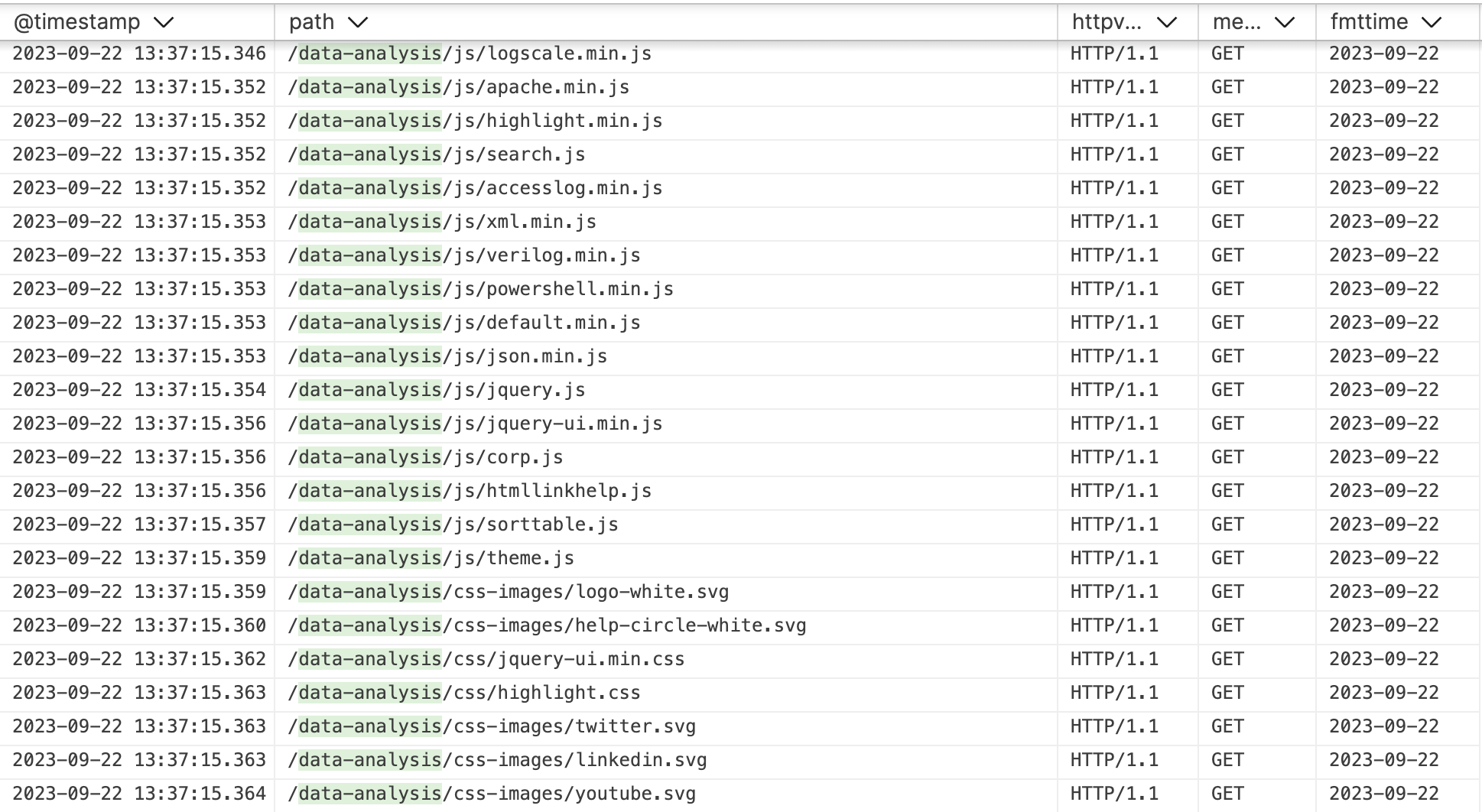Viewport: 1482px width, 812px height.
Task: Open the @timestamp column dropdown chevron
Action: 163,22
